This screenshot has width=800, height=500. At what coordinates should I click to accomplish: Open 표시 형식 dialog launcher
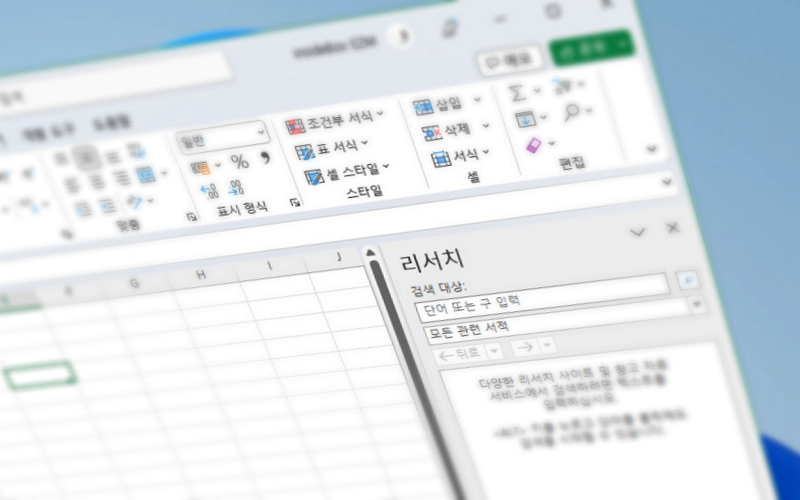[295, 203]
